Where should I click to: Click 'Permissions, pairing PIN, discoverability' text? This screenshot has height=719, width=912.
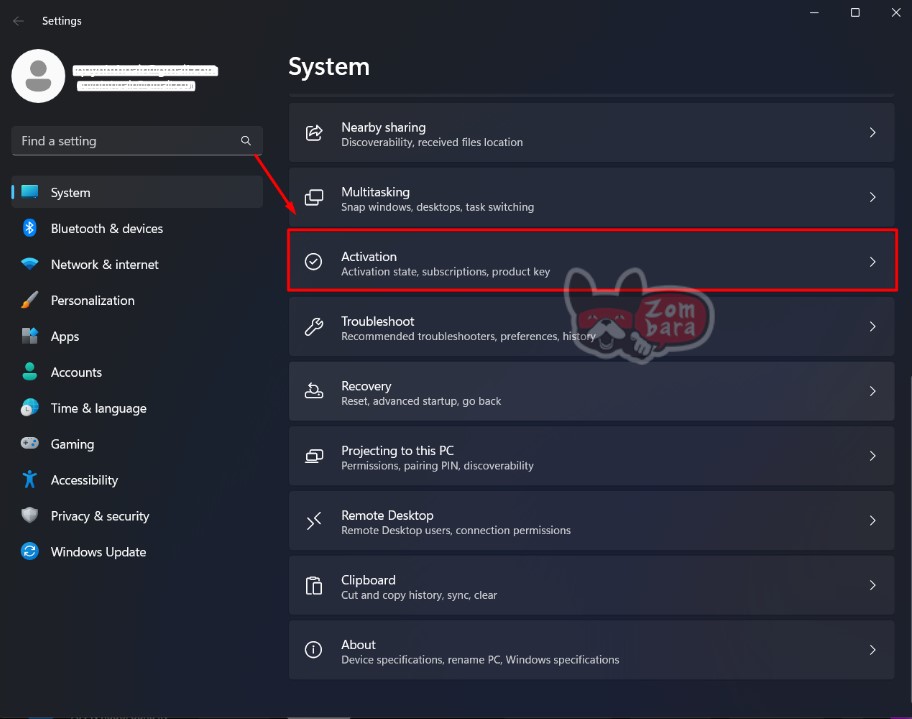(437, 466)
